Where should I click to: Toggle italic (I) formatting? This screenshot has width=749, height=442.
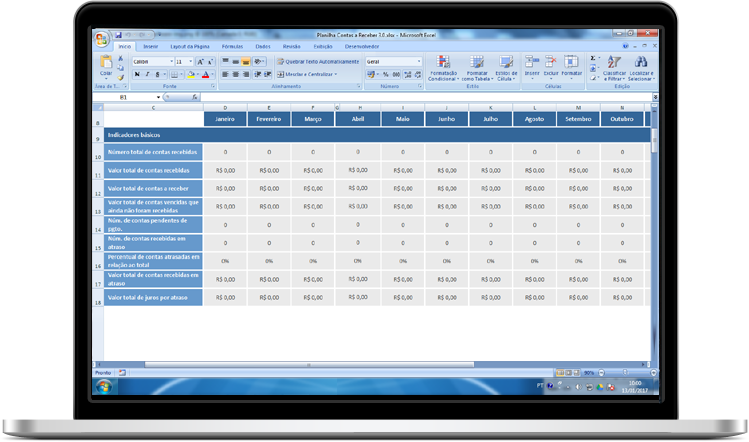(147, 75)
